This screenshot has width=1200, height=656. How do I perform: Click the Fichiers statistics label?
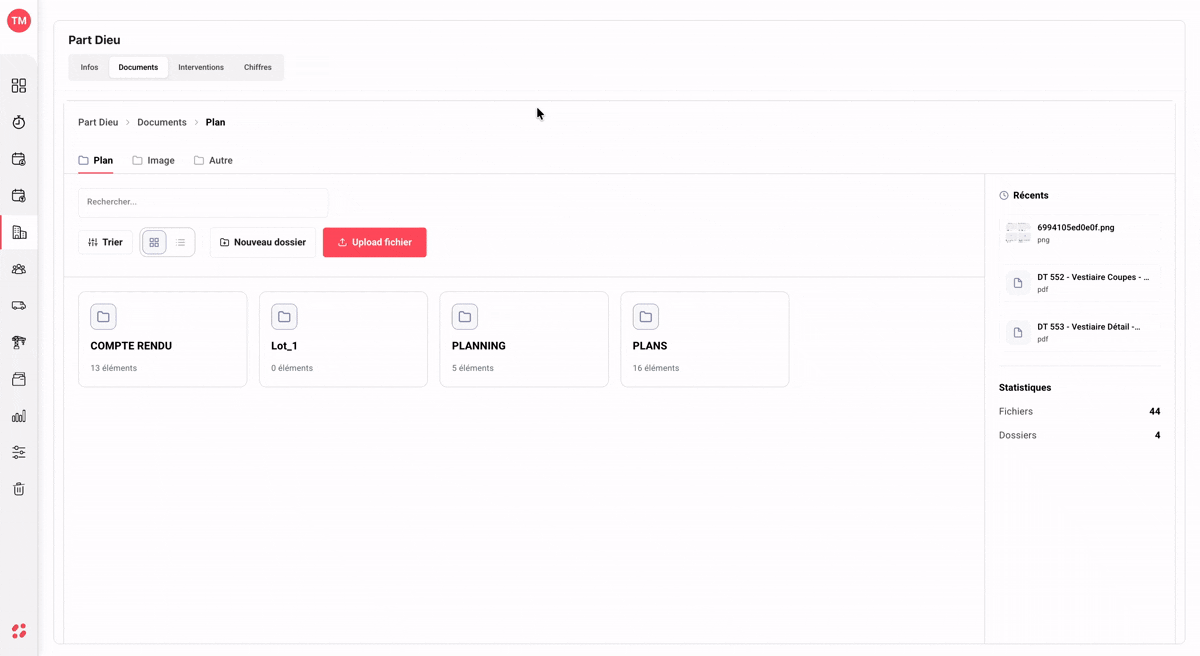pyautogui.click(x=1016, y=411)
